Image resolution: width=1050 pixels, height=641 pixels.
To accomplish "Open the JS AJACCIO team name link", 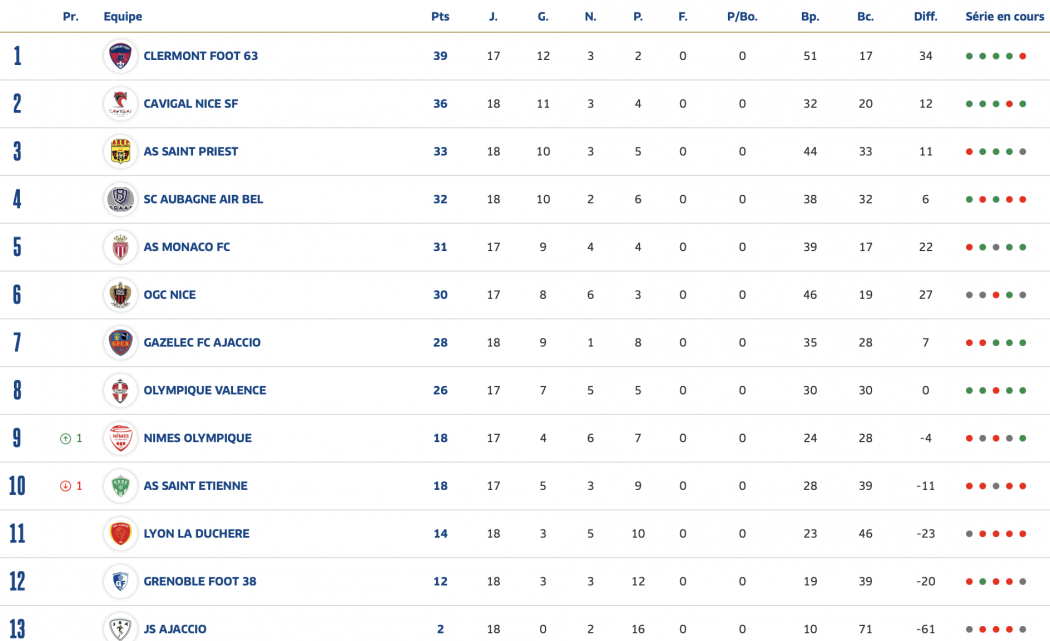I will tap(175, 629).
